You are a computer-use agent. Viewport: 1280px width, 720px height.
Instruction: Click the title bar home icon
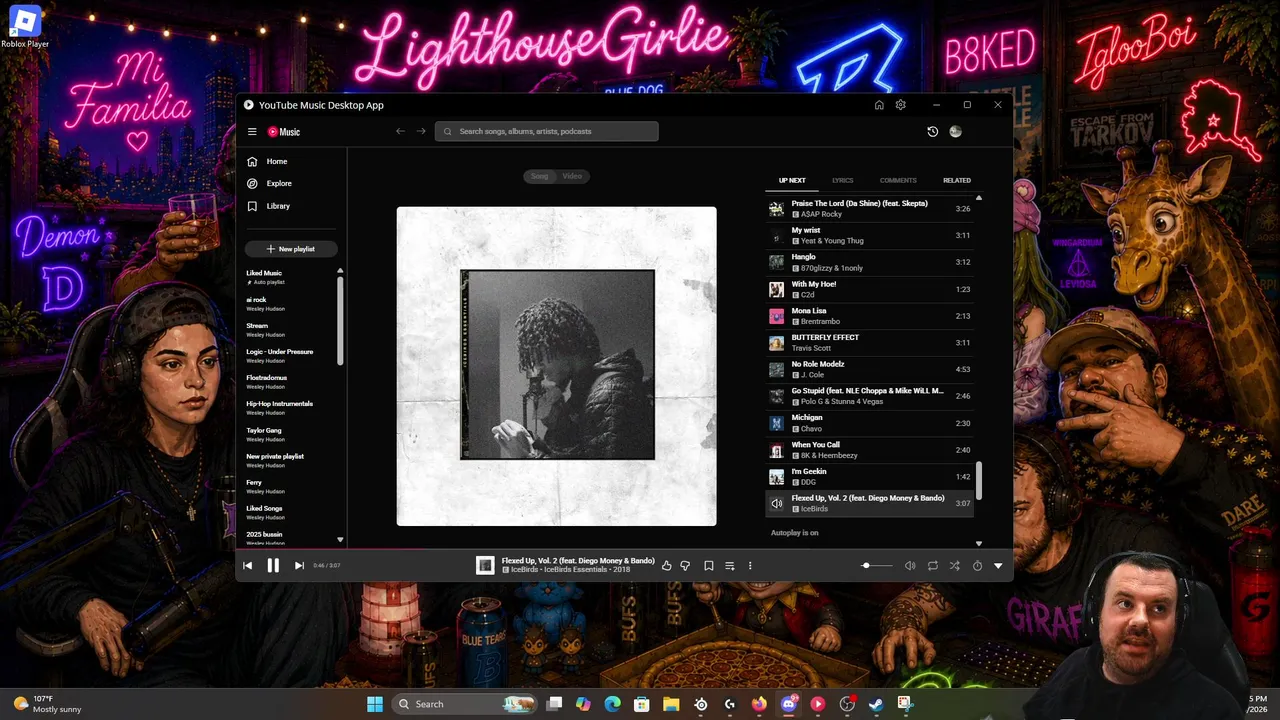(x=879, y=105)
